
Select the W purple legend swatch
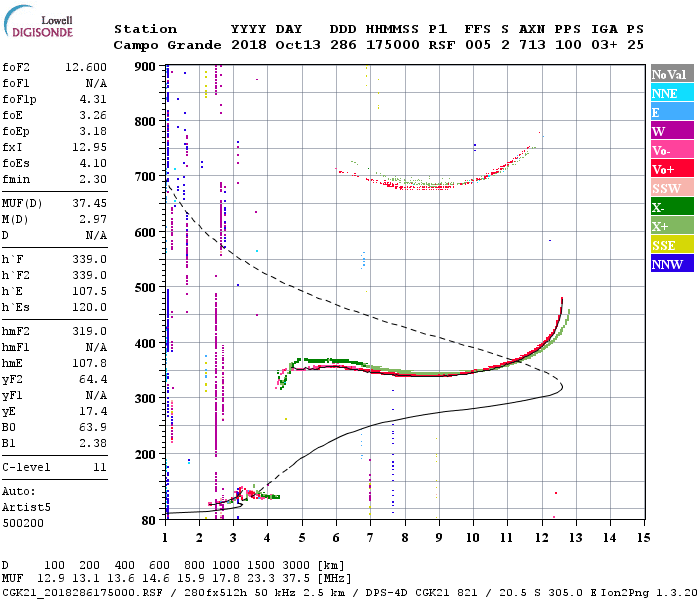pyautogui.click(x=672, y=131)
